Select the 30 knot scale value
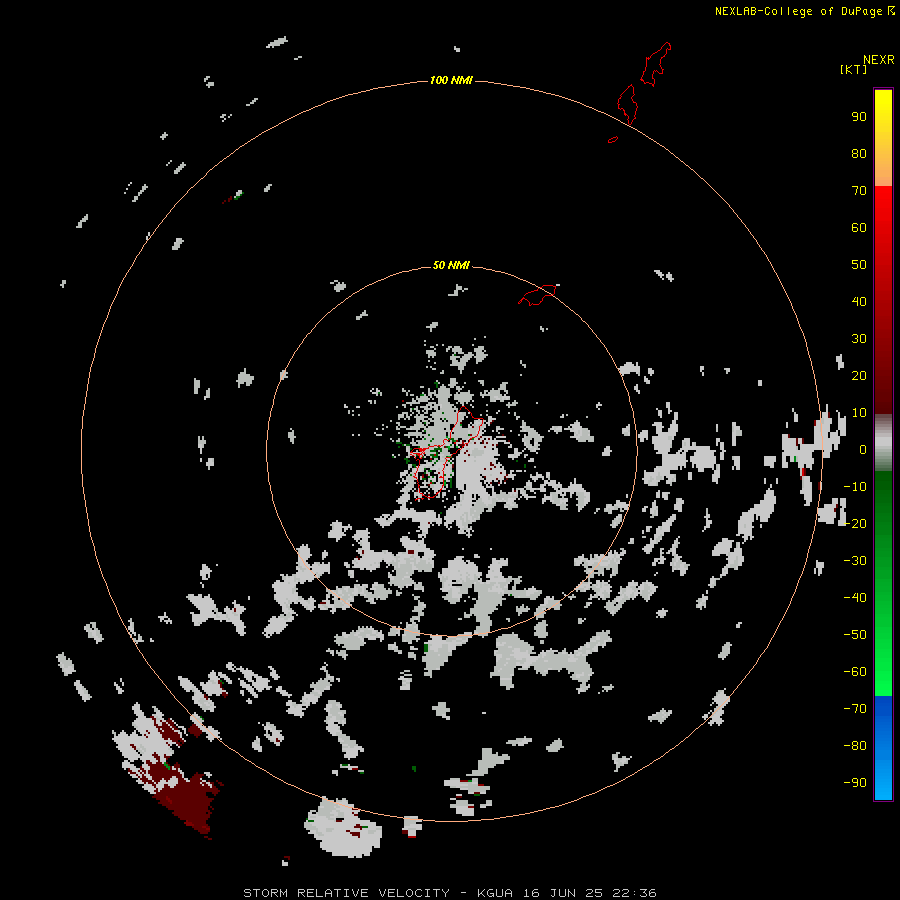This screenshot has width=900, height=900. coord(859,339)
